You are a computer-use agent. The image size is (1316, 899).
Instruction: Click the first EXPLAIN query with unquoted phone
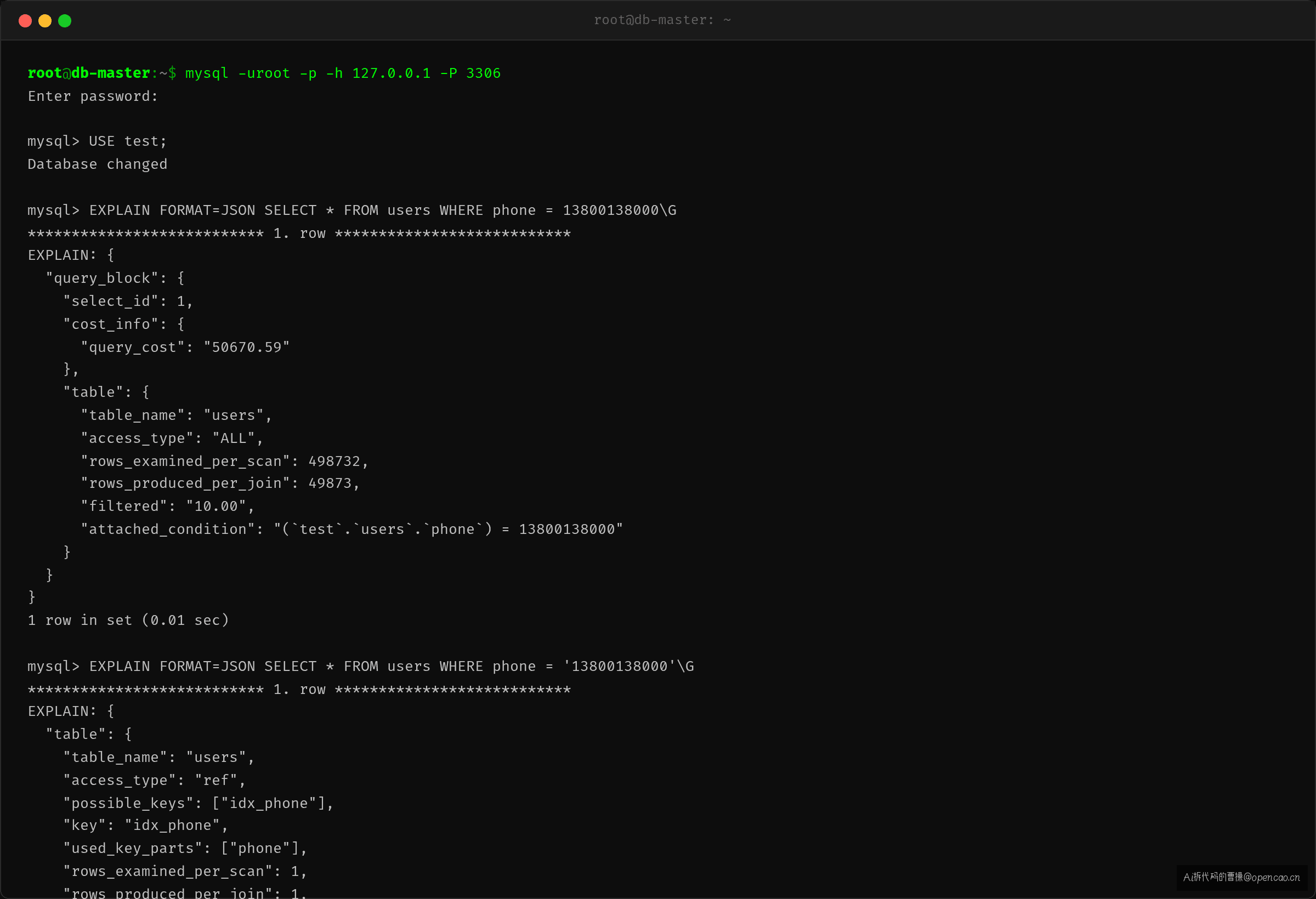[351, 210]
